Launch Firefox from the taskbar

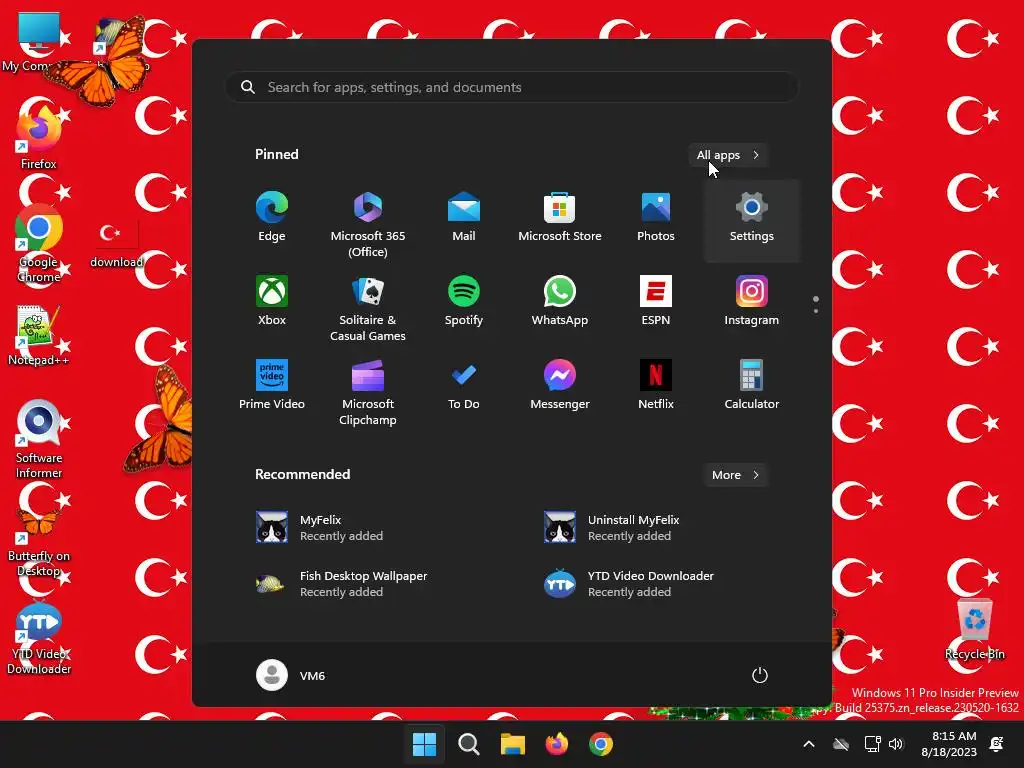pos(557,744)
